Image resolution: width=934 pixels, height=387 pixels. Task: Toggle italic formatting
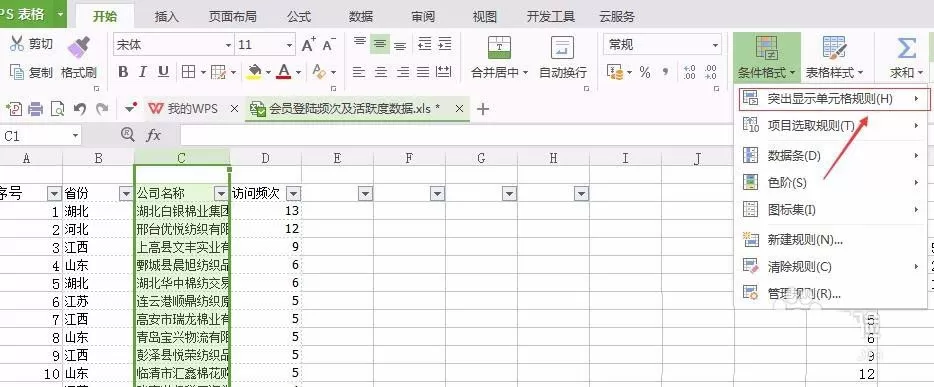point(143,72)
